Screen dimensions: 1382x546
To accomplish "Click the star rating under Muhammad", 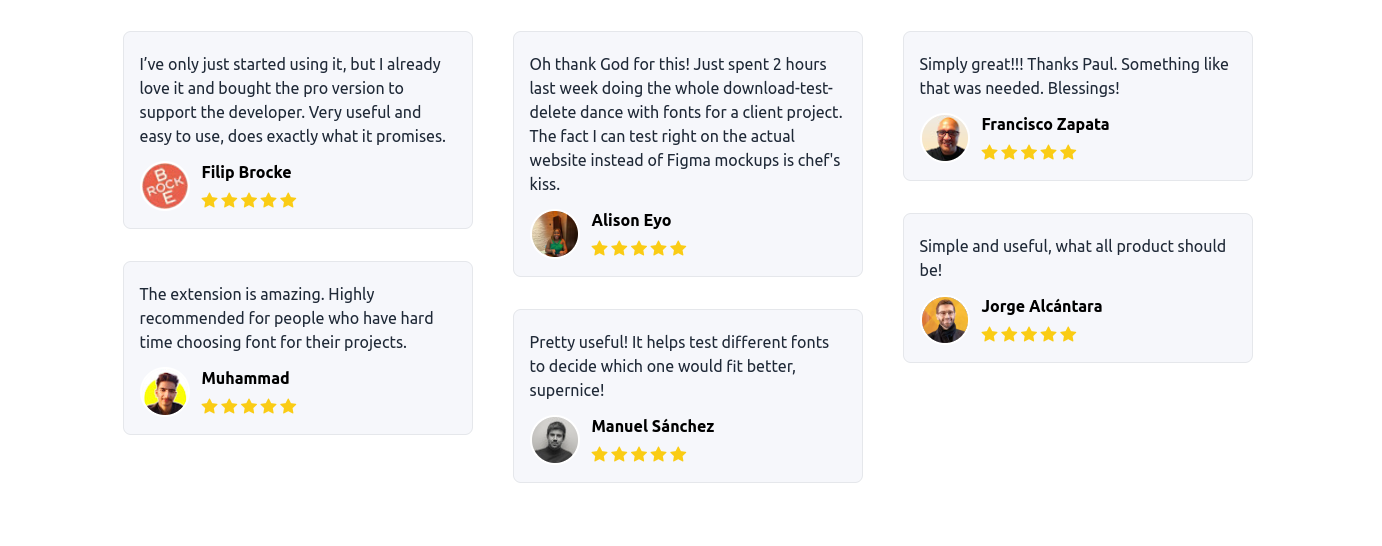I will [x=249, y=406].
